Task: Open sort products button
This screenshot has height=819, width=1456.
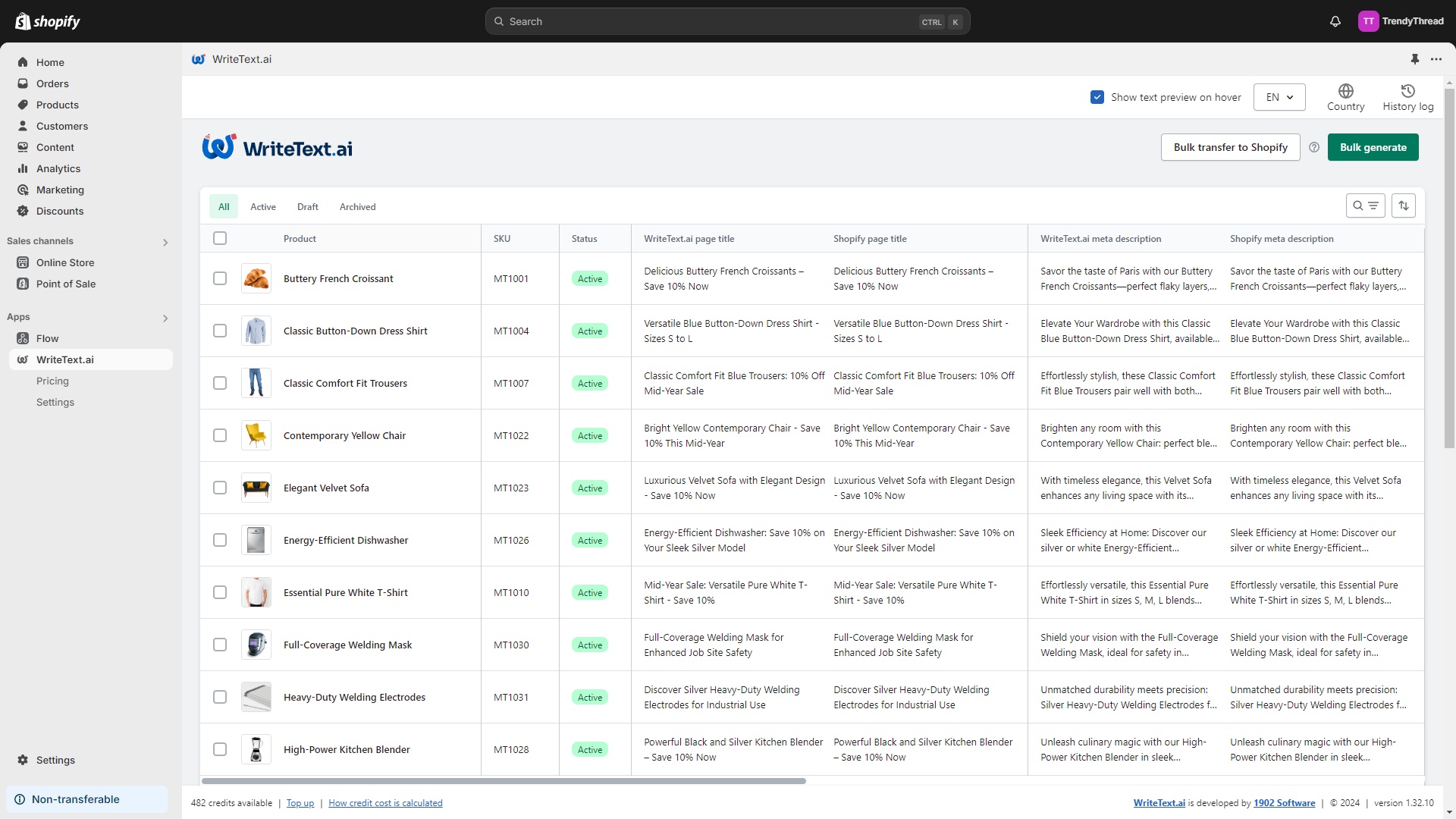Action: click(x=1404, y=206)
